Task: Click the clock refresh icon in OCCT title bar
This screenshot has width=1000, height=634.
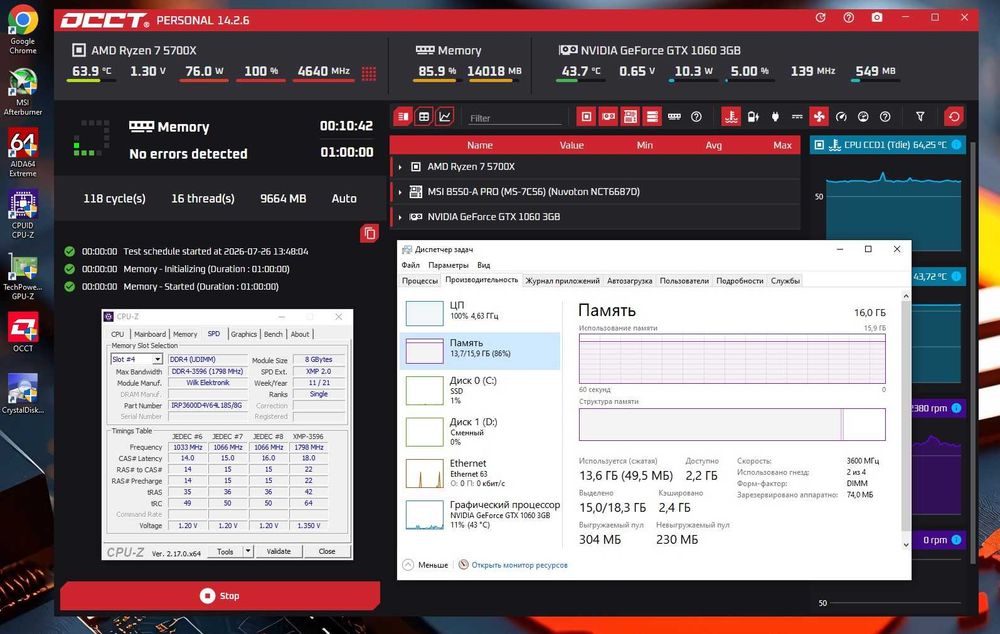Action: tap(820, 18)
